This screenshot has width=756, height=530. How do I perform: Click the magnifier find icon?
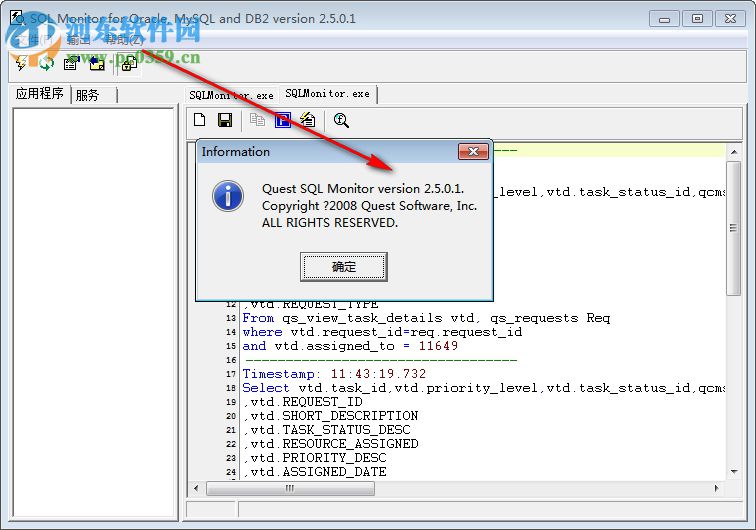(x=341, y=120)
